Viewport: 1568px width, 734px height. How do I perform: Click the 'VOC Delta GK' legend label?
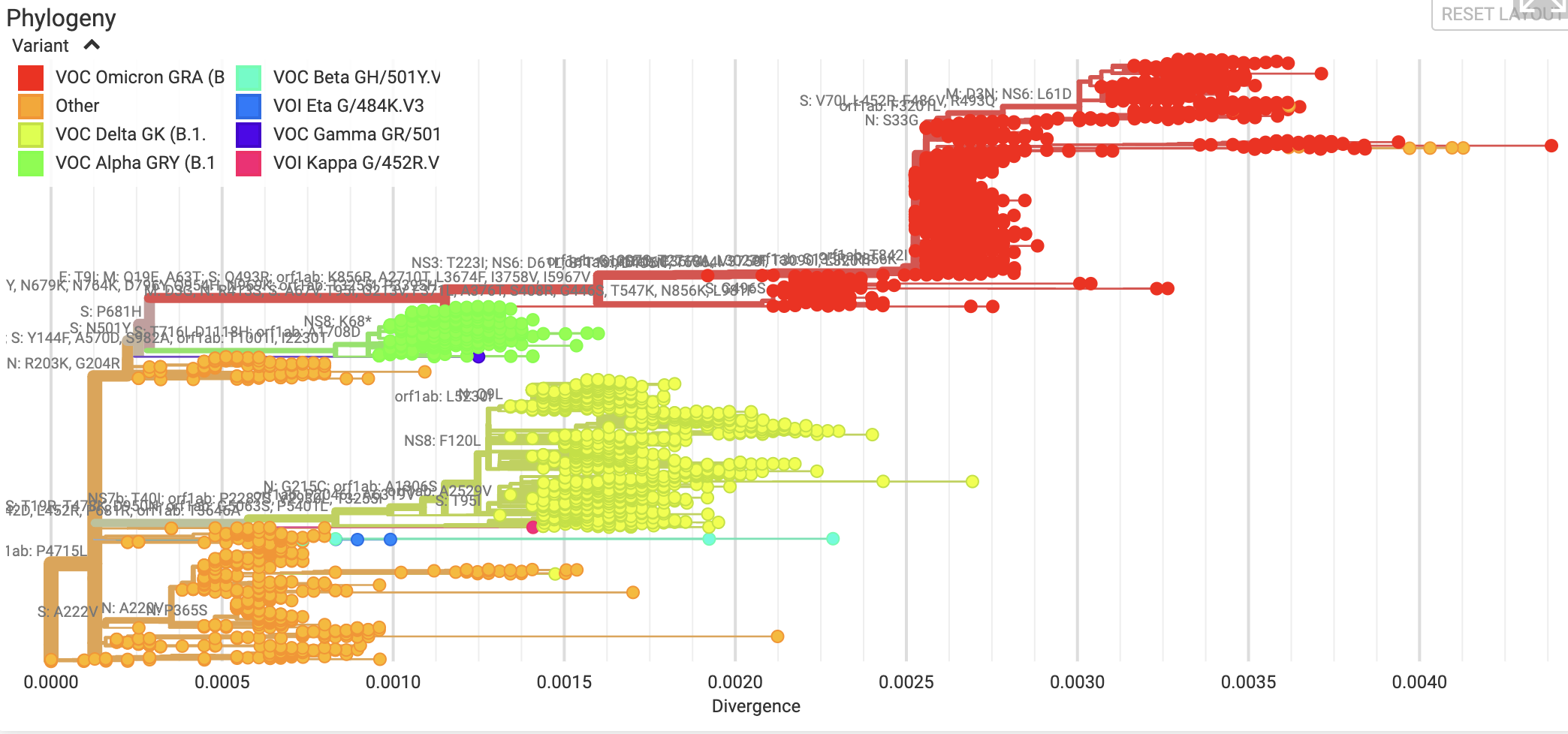point(131,134)
